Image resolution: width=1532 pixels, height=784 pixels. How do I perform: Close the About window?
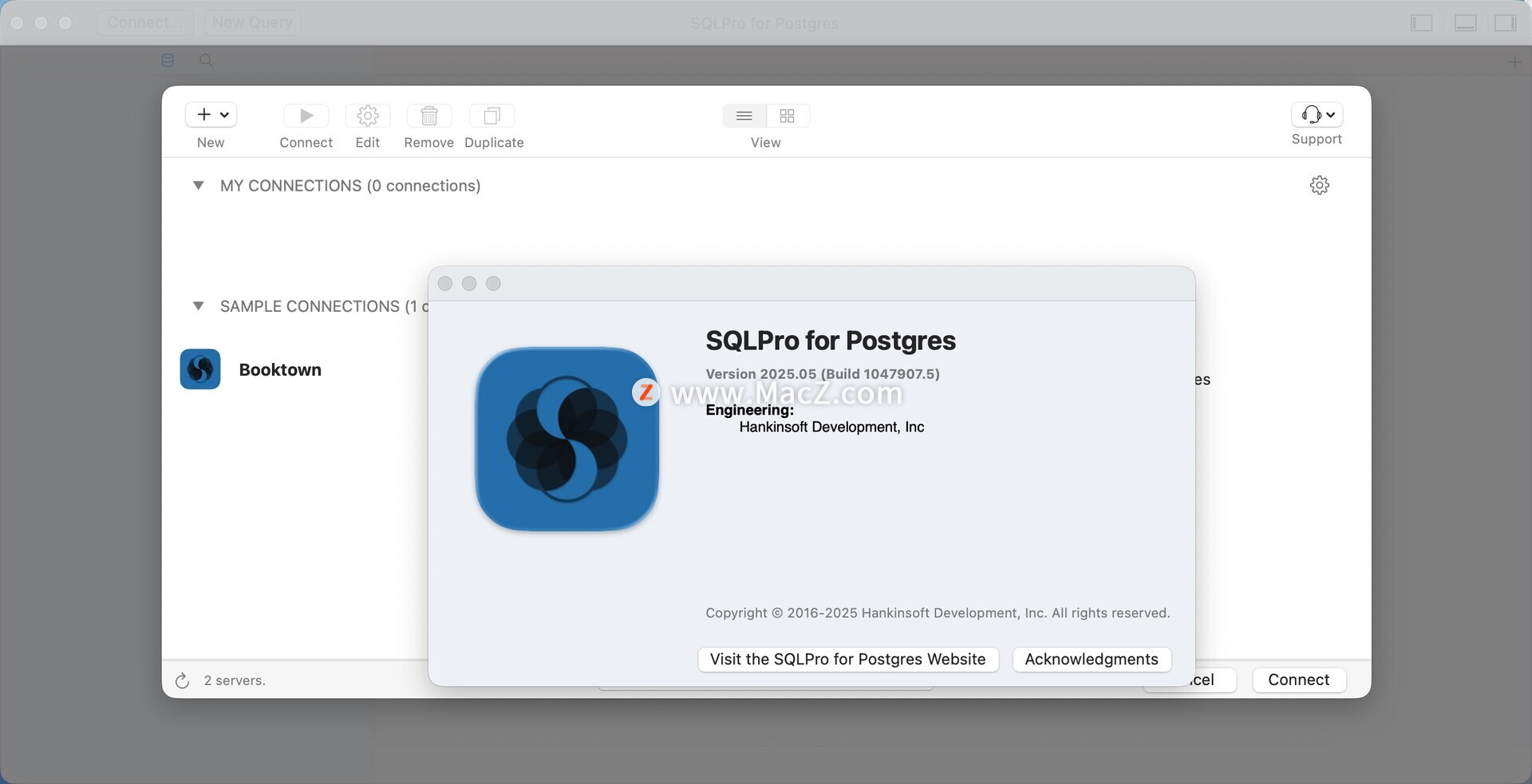tap(445, 284)
